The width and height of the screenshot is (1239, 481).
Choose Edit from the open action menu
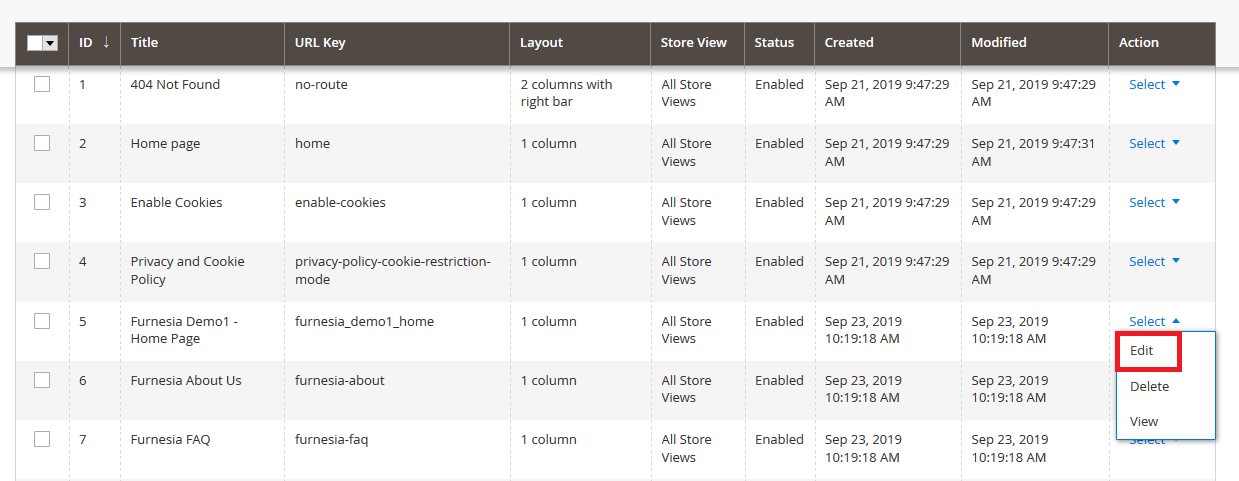coord(1142,351)
